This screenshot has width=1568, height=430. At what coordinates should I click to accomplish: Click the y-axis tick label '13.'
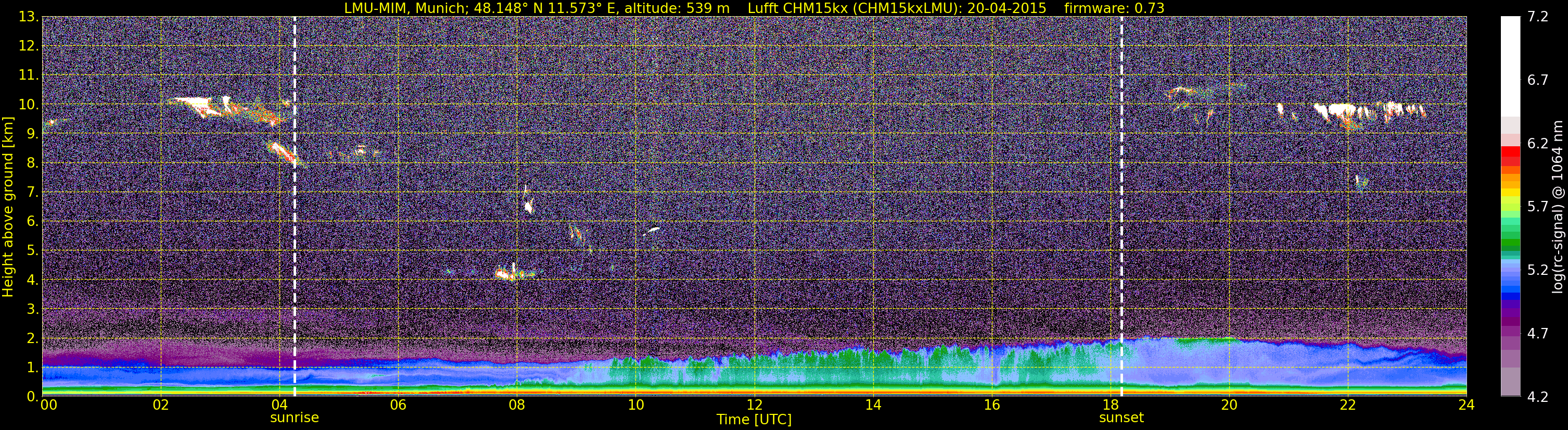(x=29, y=17)
